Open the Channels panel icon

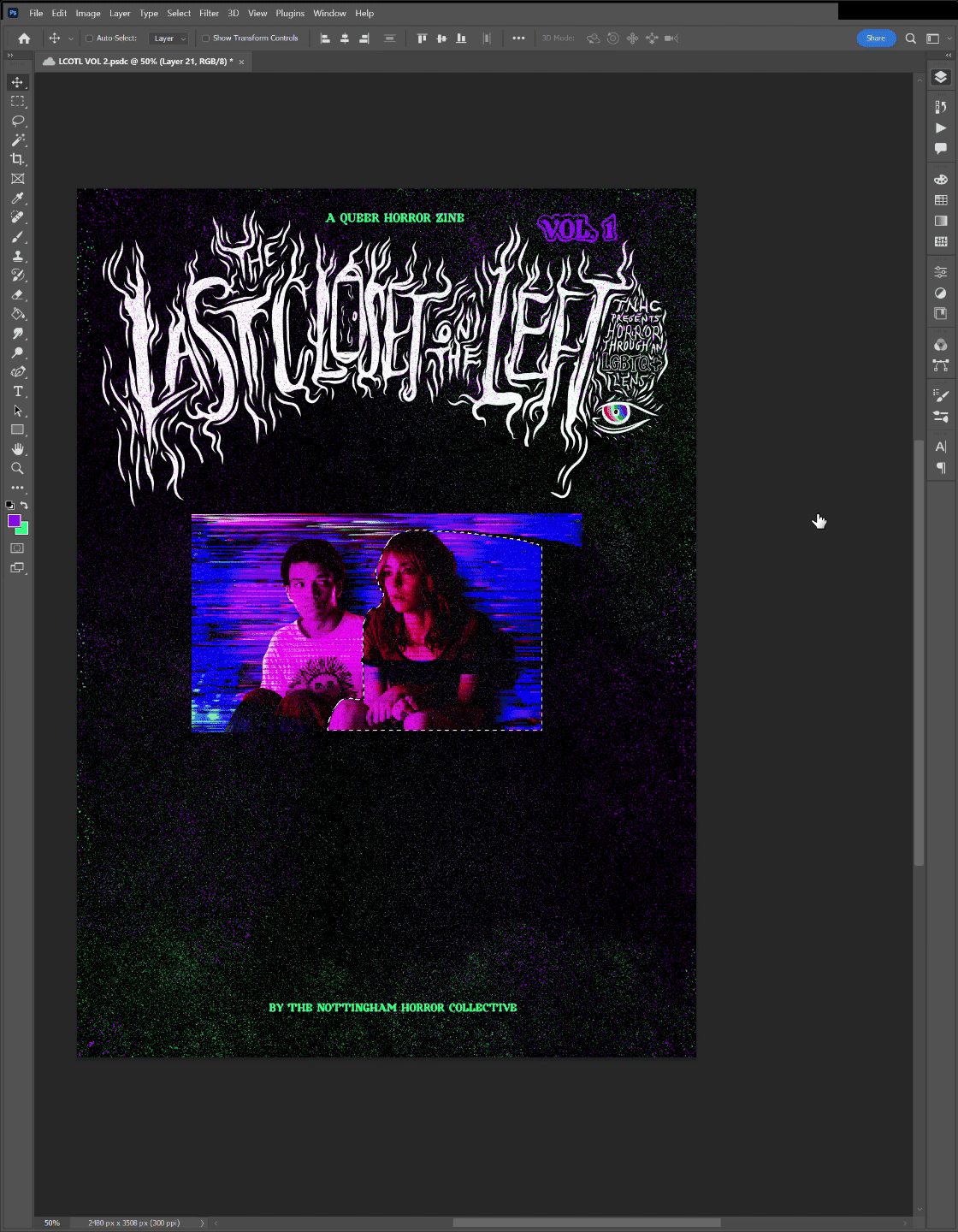pos(941,345)
